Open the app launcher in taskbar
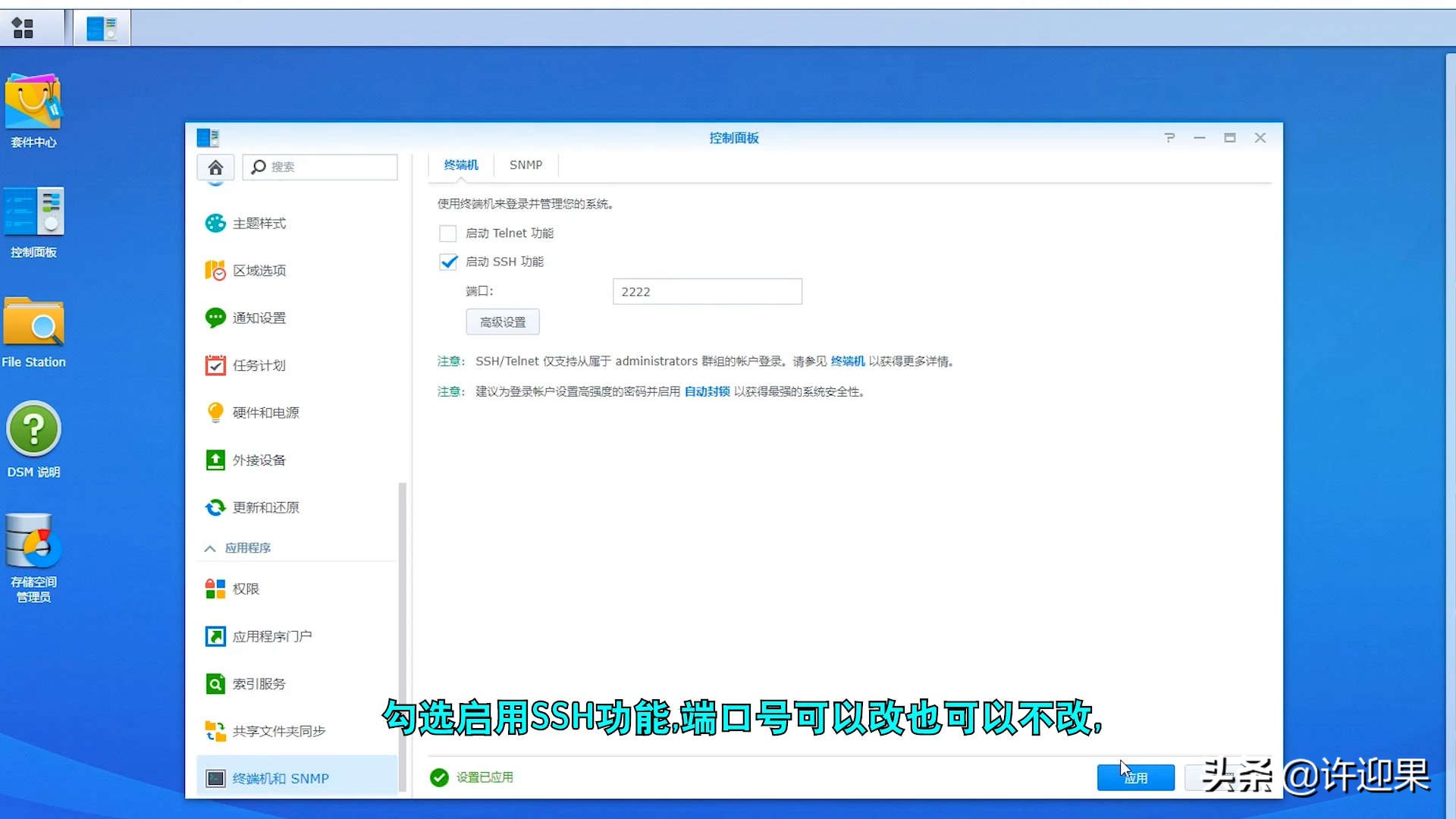This screenshot has height=819, width=1456. (24, 27)
